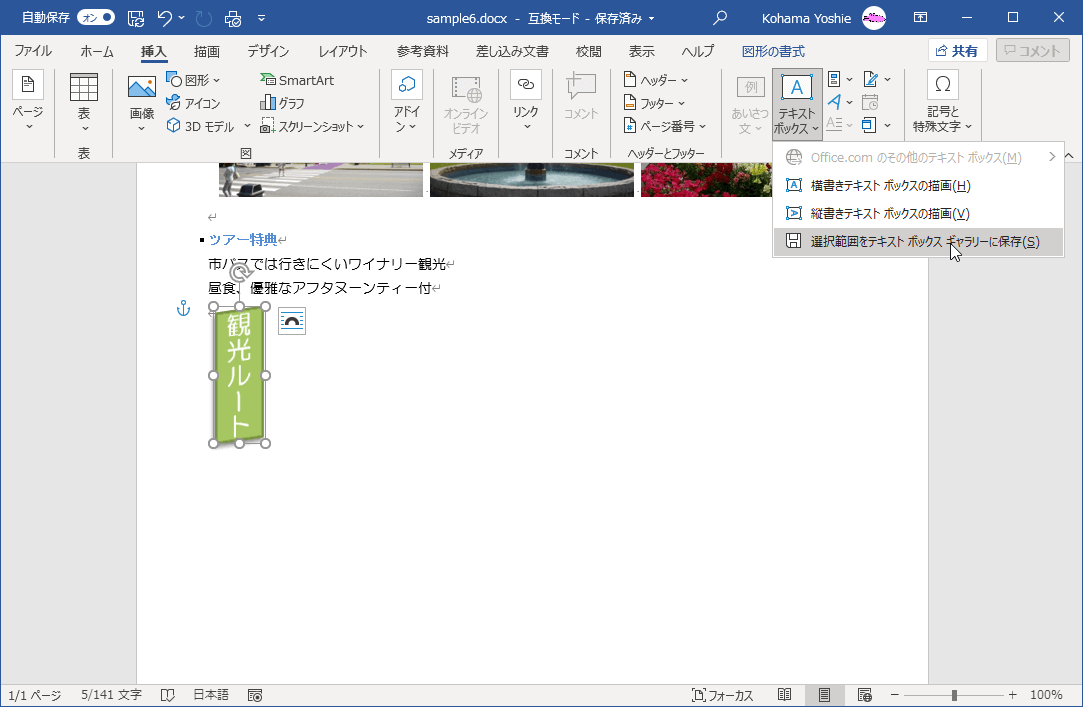Click the macro recording icon in status bar
This screenshot has width=1083, height=707.
pyautogui.click(x=255, y=695)
